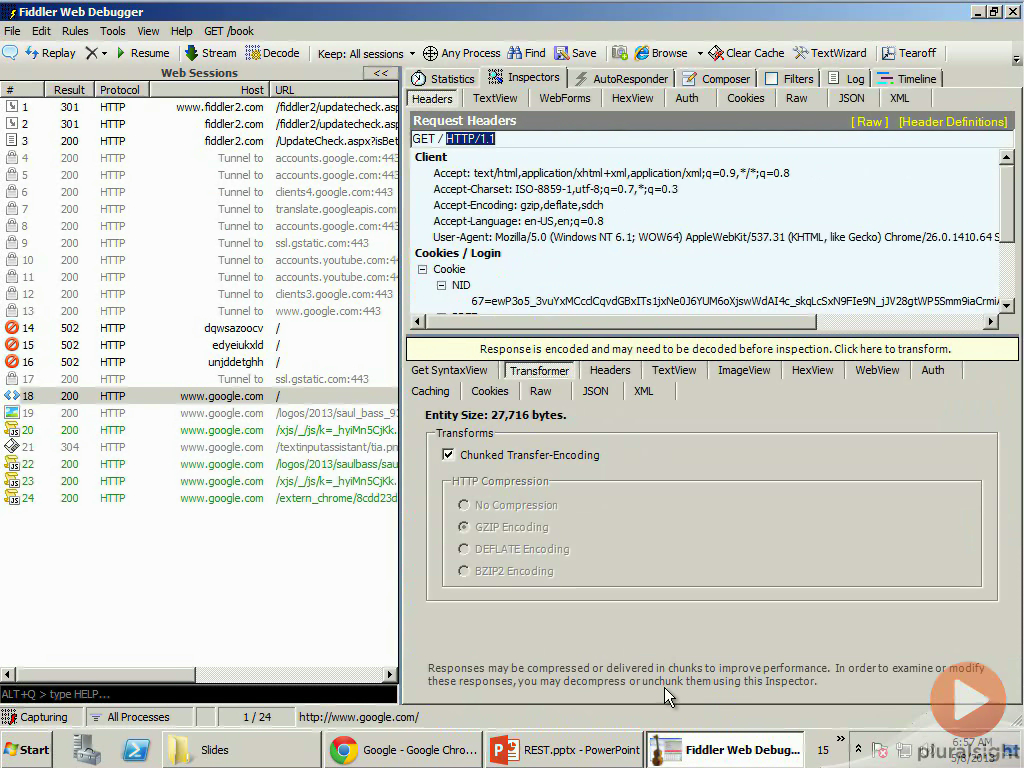The image size is (1024, 768).
Task: Switch to the Timeline tab
Action: (907, 78)
